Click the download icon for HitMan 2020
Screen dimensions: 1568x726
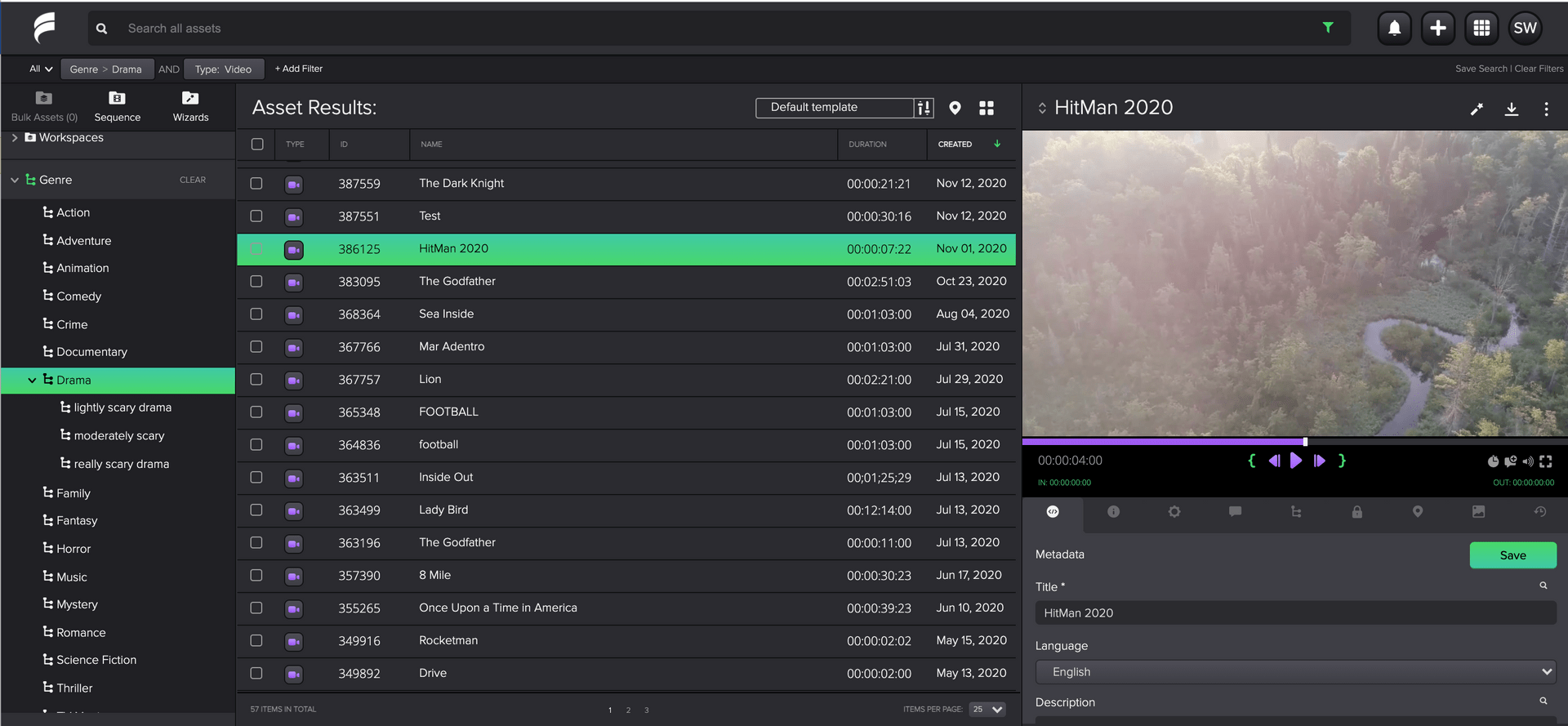click(1511, 109)
